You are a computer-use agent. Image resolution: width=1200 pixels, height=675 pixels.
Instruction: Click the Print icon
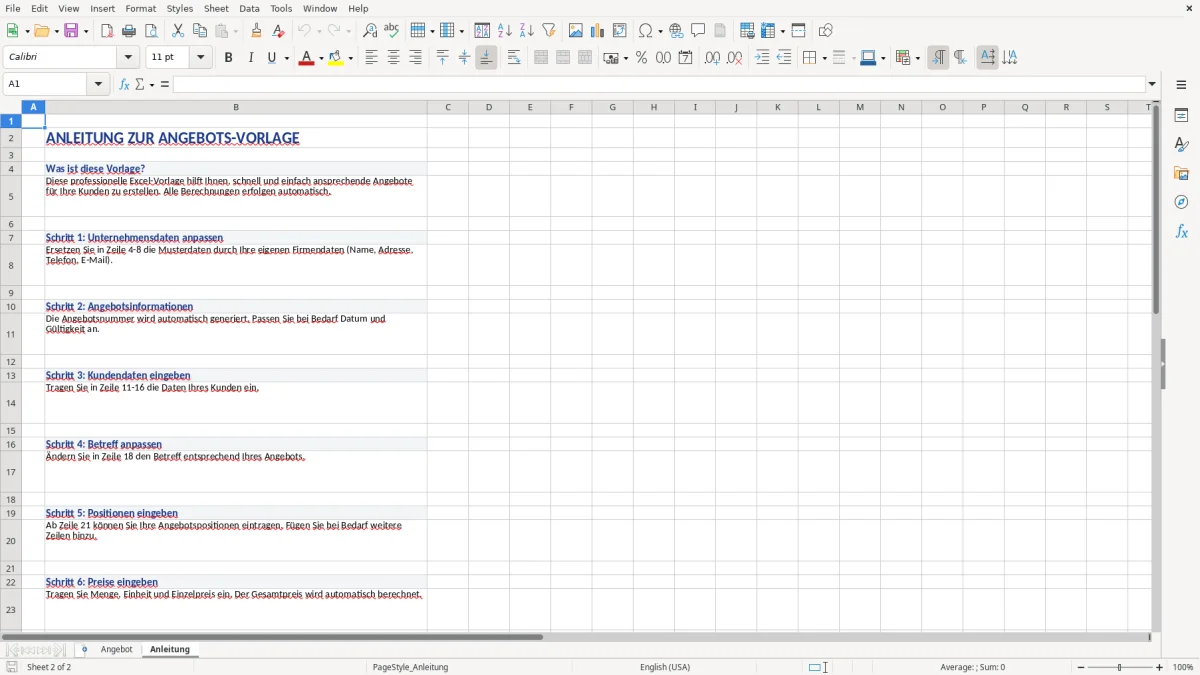click(129, 31)
